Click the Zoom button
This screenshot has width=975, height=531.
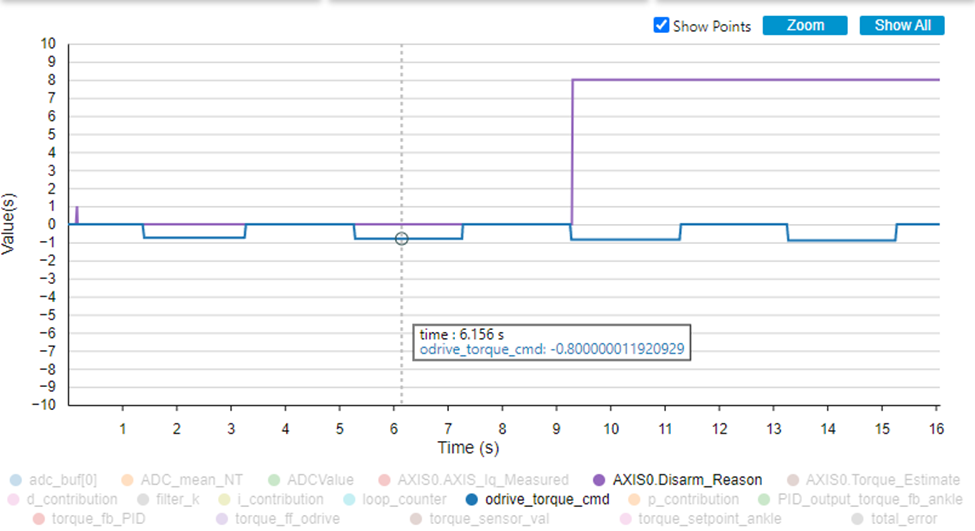click(804, 26)
